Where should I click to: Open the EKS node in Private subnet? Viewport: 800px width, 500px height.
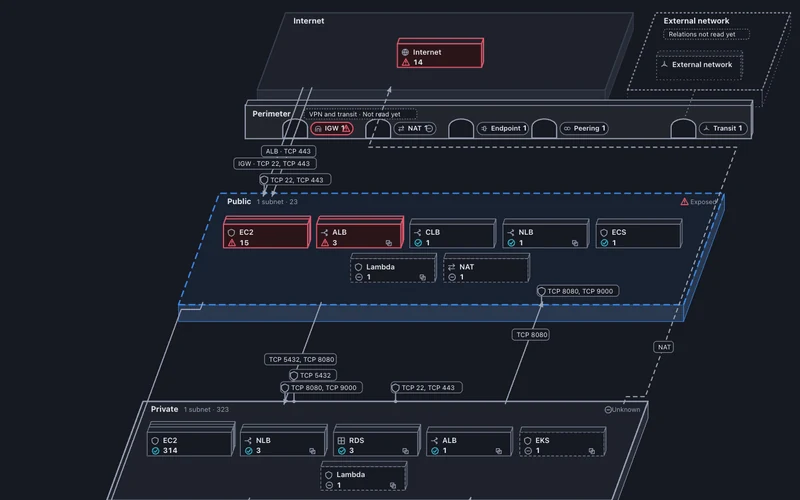562,443
